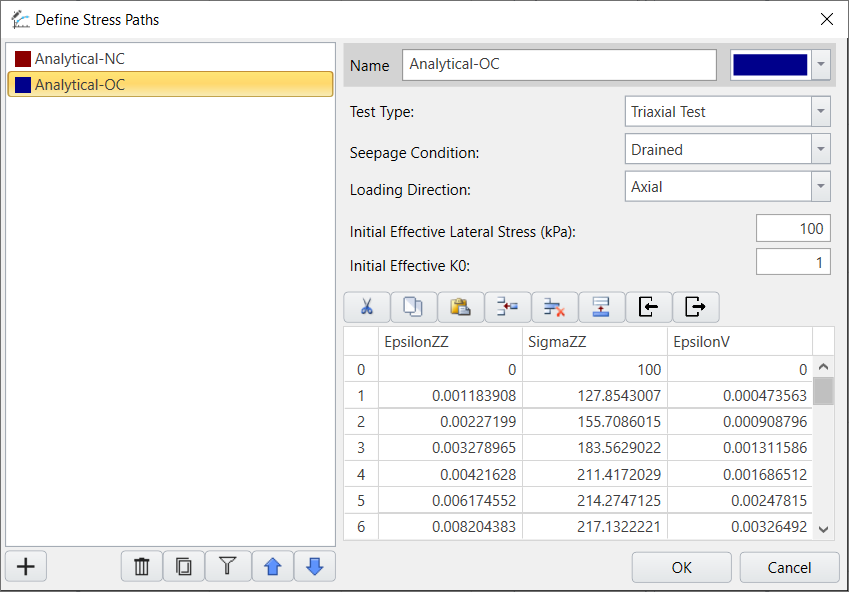This screenshot has height=592, width=849.
Task: Add a new stress path with the plus button
Action: (x=25, y=566)
